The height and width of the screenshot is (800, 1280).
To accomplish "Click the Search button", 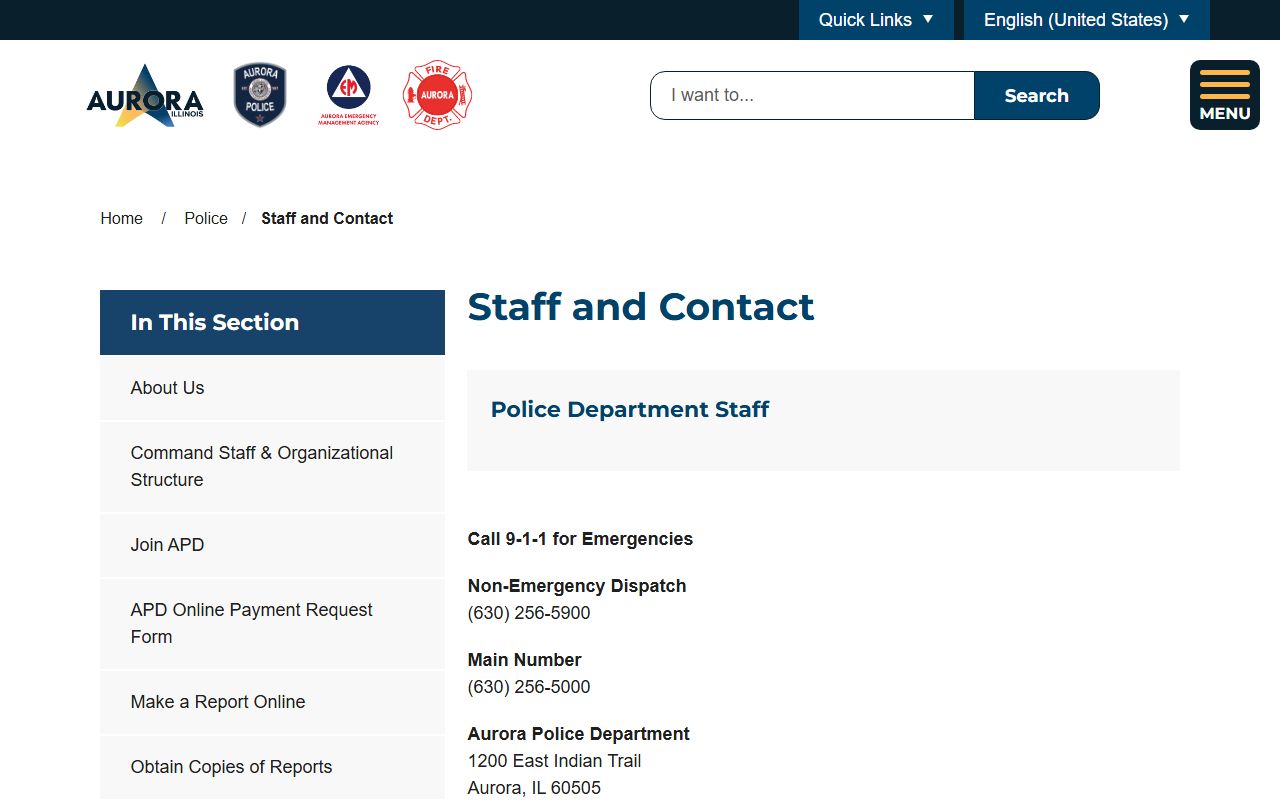I will point(1037,95).
